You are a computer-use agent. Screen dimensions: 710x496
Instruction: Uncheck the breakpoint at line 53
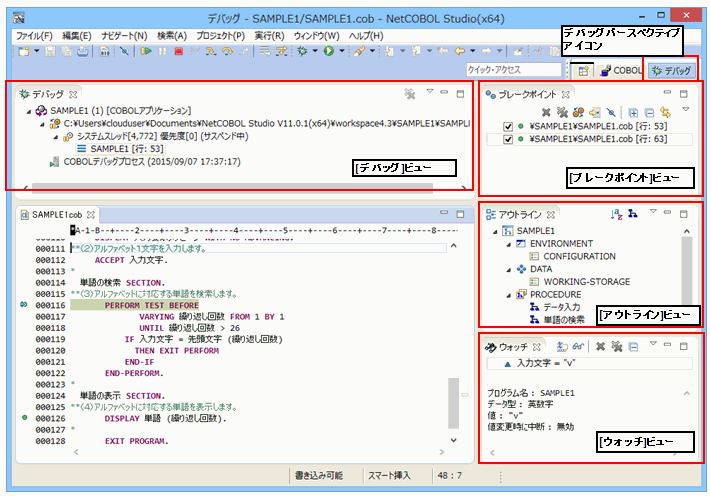point(508,126)
